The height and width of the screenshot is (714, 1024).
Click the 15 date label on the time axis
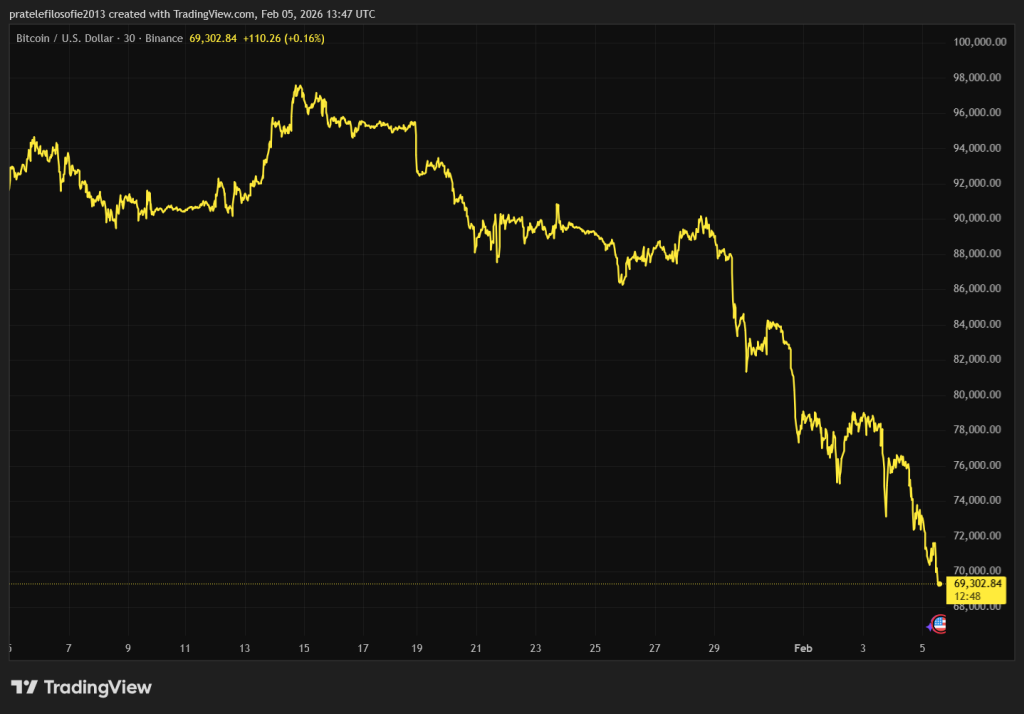point(304,648)
